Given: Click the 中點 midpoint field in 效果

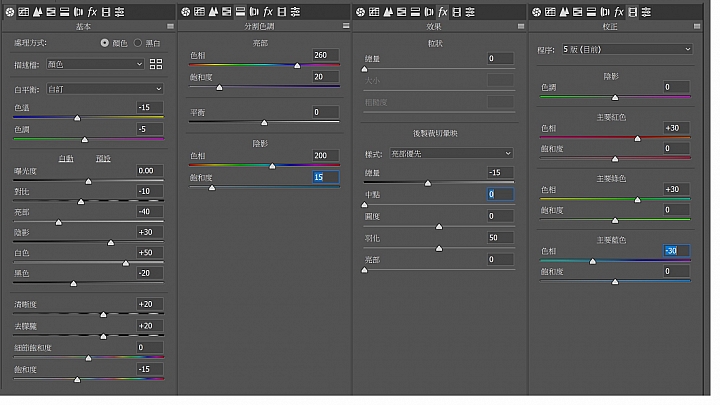Looking at the screenshot, I should (500, 194).
